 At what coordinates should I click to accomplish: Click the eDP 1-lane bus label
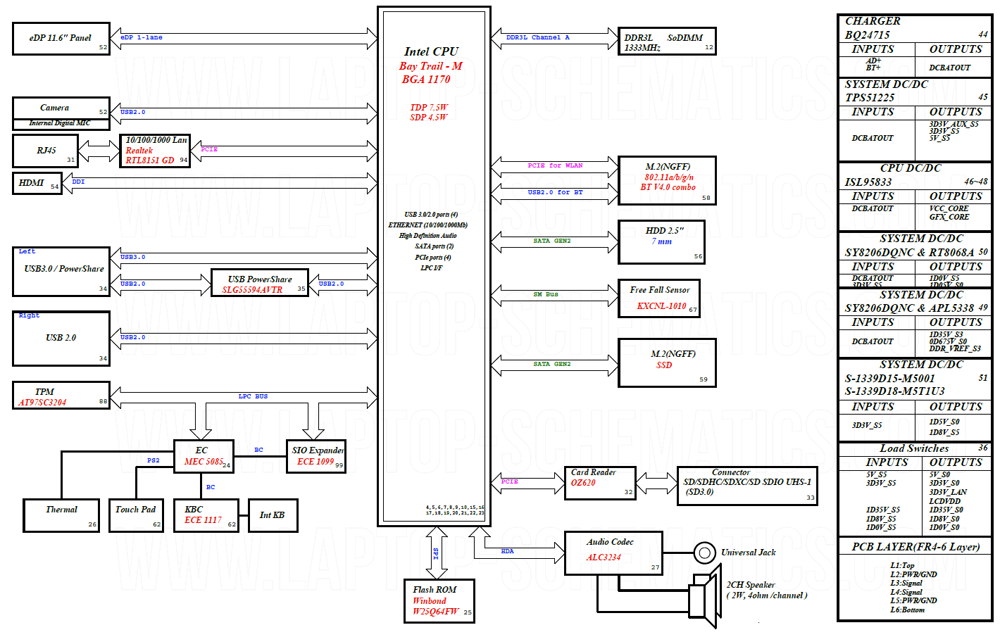(x=142, y=38)
